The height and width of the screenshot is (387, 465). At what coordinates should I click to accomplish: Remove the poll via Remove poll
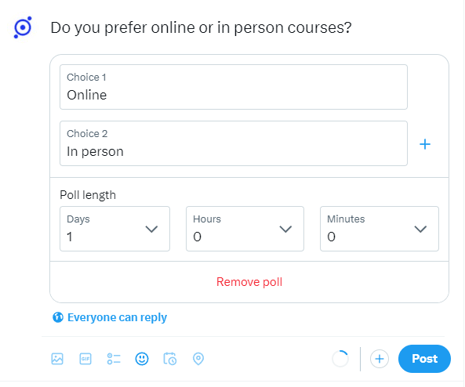(x=249, y=282)
